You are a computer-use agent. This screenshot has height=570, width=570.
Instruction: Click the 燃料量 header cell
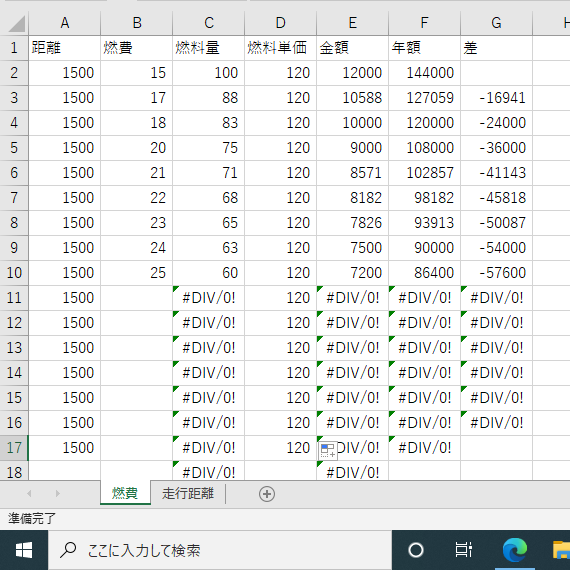coord(208,48)
